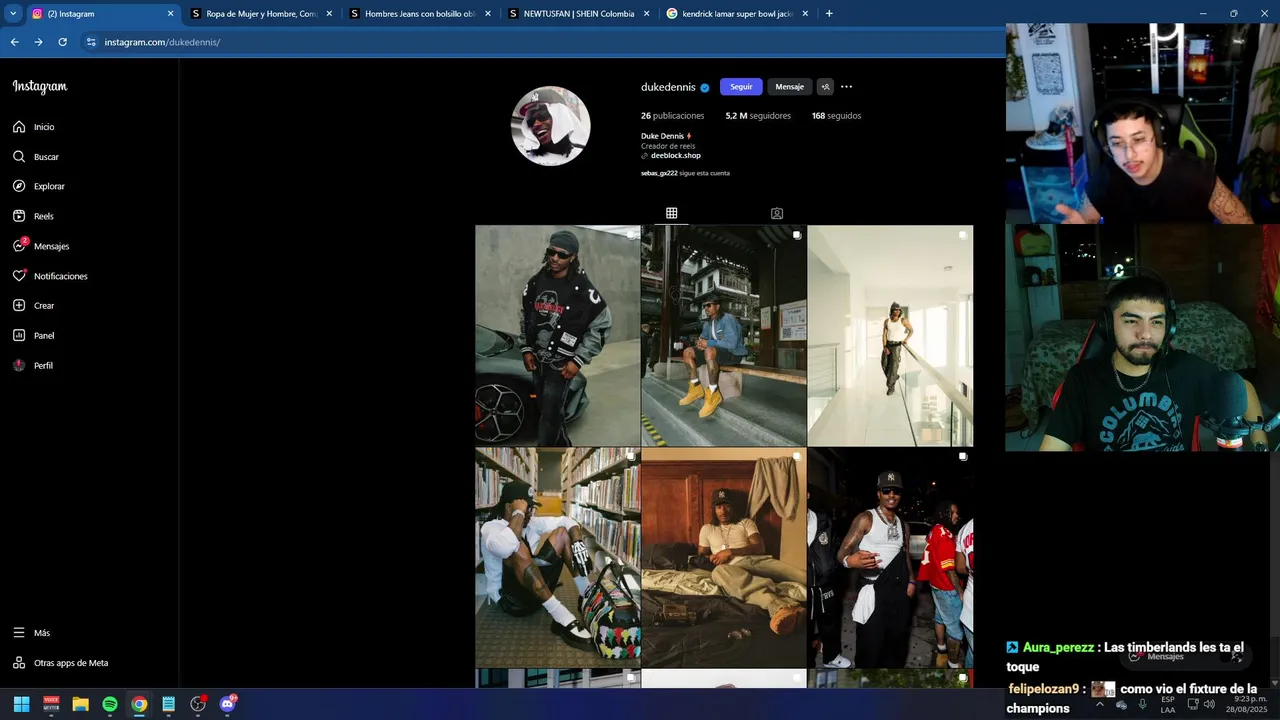View the 5,2 M seguidores list
This screenshot has width=1280, height=720.
(758, 116)
